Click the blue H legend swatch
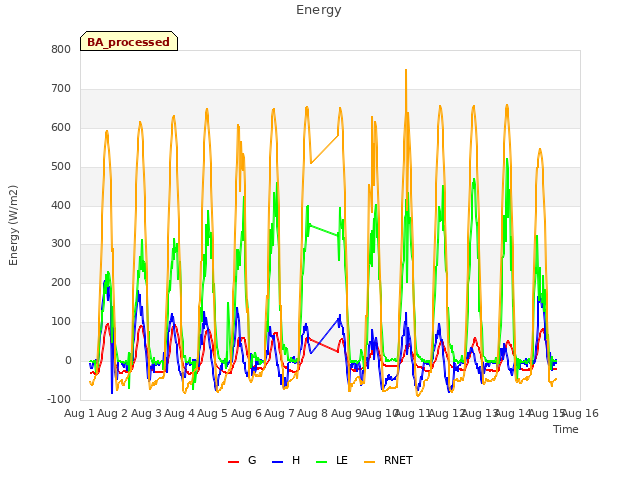This screenshot has height=480, width=640. coord(277,462)
